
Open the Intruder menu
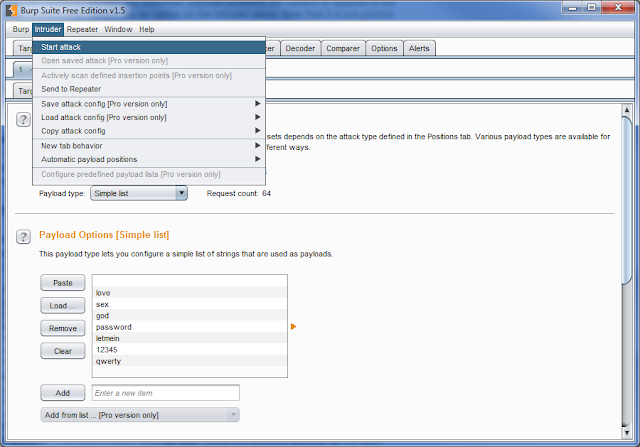(x=48, y=29)
